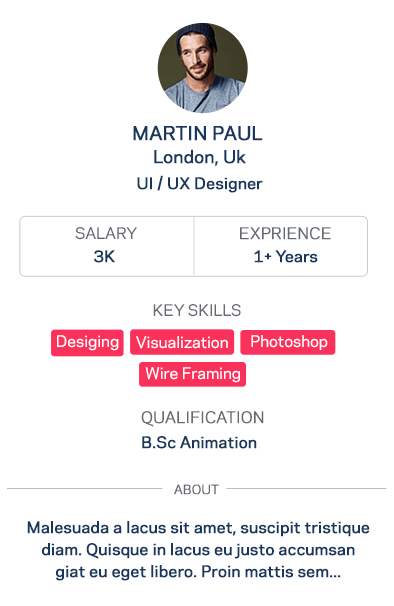Open the MARTIN PAUL name heading
Viewport: 394px width, 606px height.
[197, 134]
